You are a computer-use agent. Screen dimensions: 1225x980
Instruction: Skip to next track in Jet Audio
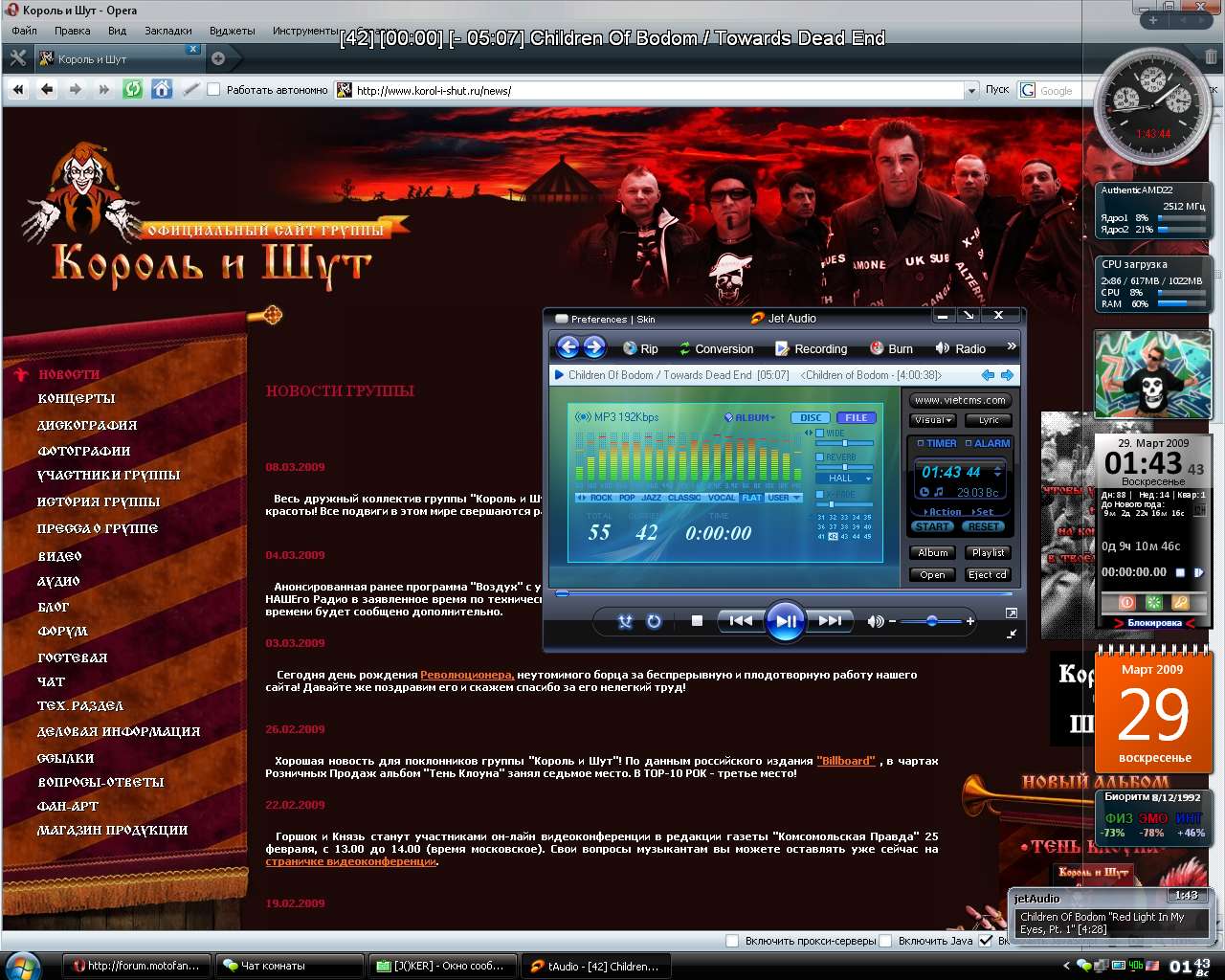point(830,621)
